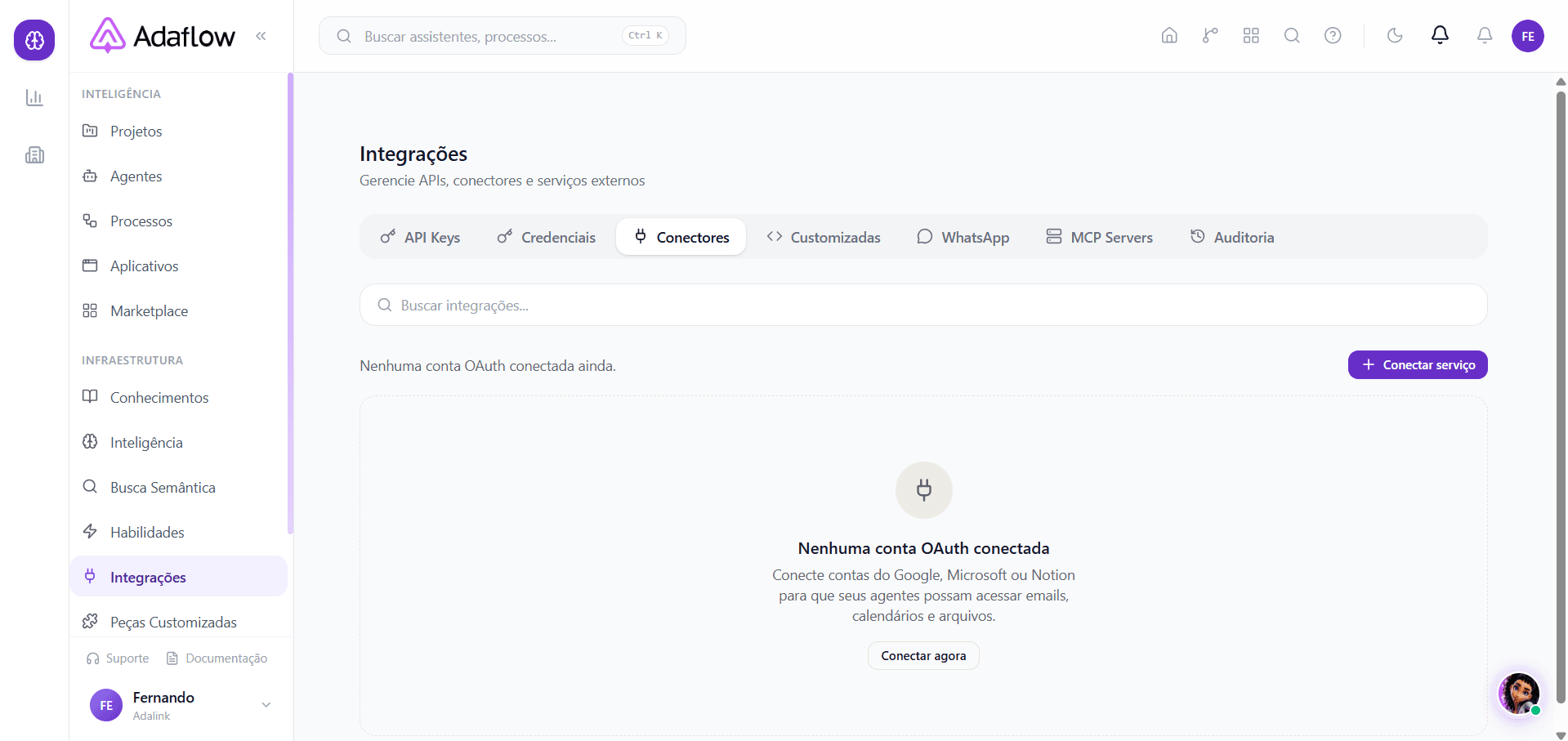The image size is (1568, 741).
Task: Open Agentes in the sidebar
Action: point(178,176)
